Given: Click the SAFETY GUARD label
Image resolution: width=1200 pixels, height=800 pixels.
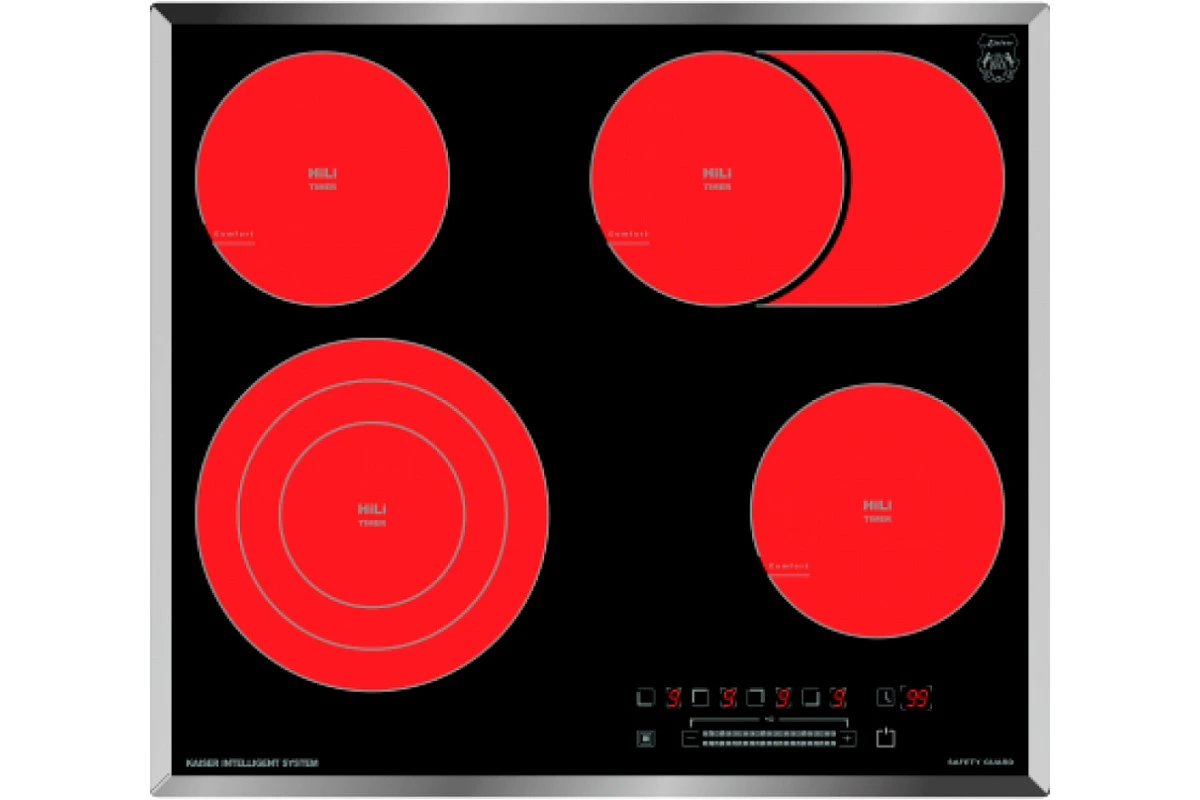Looking at the screenshot, I should (x=980, y=763).
